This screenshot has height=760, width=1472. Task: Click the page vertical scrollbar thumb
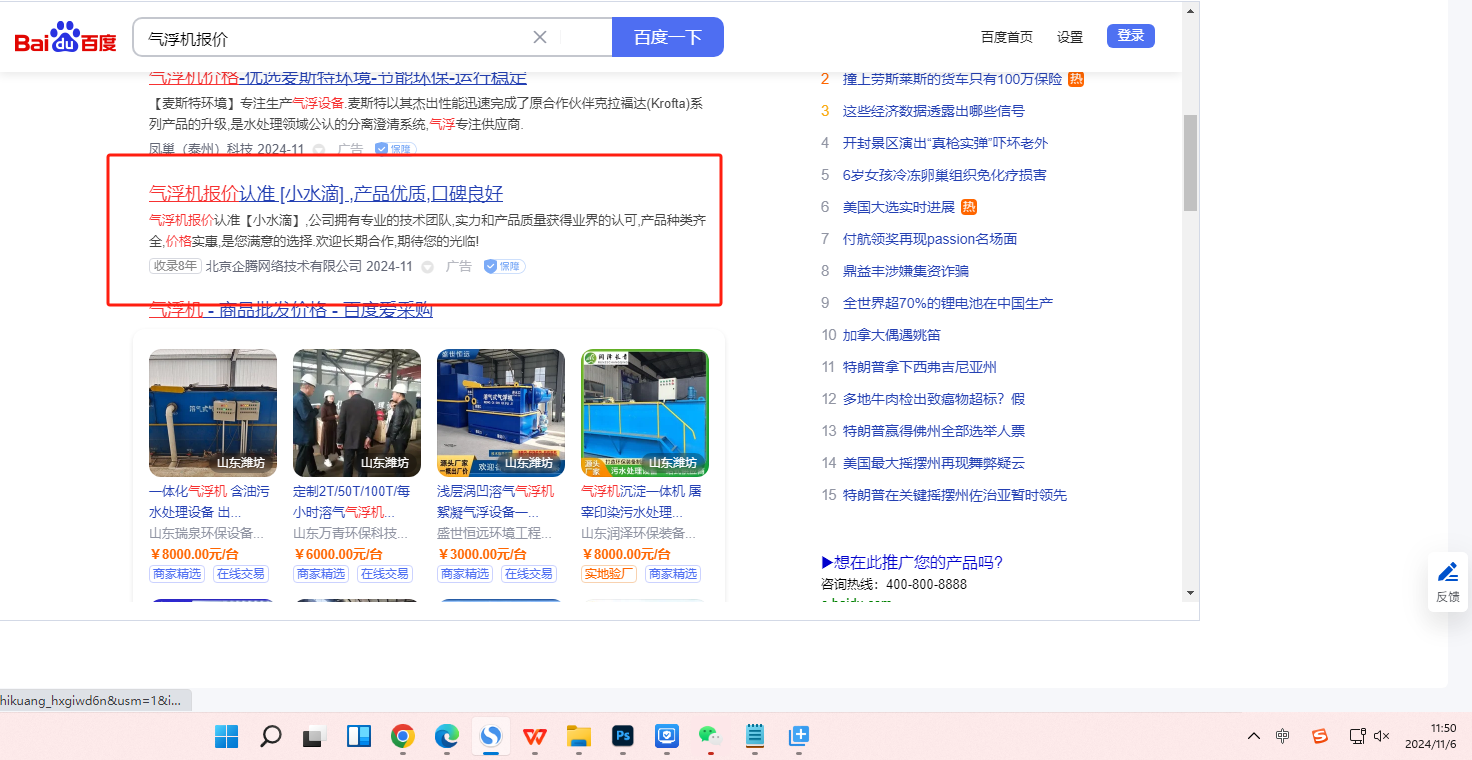point(1190,162)
